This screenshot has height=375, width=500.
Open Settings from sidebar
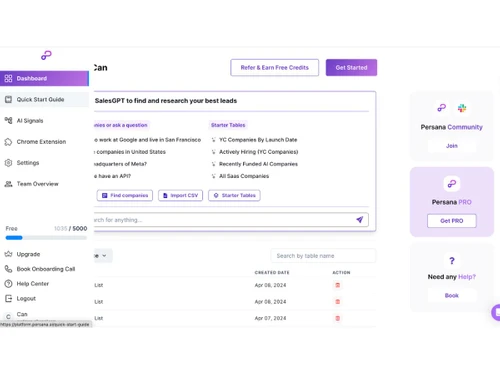coord(28,163)
